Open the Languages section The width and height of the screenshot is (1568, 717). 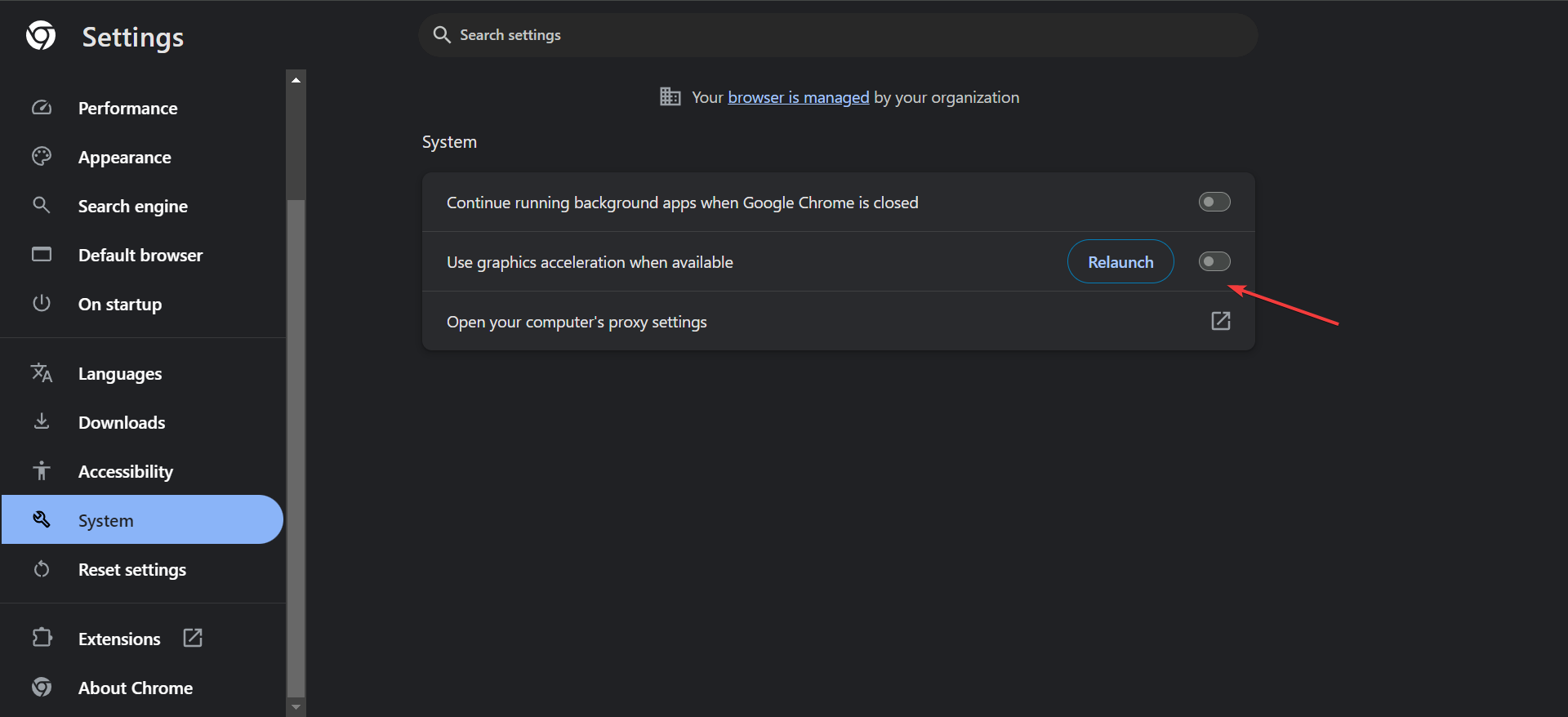click(x=142, y=373)
